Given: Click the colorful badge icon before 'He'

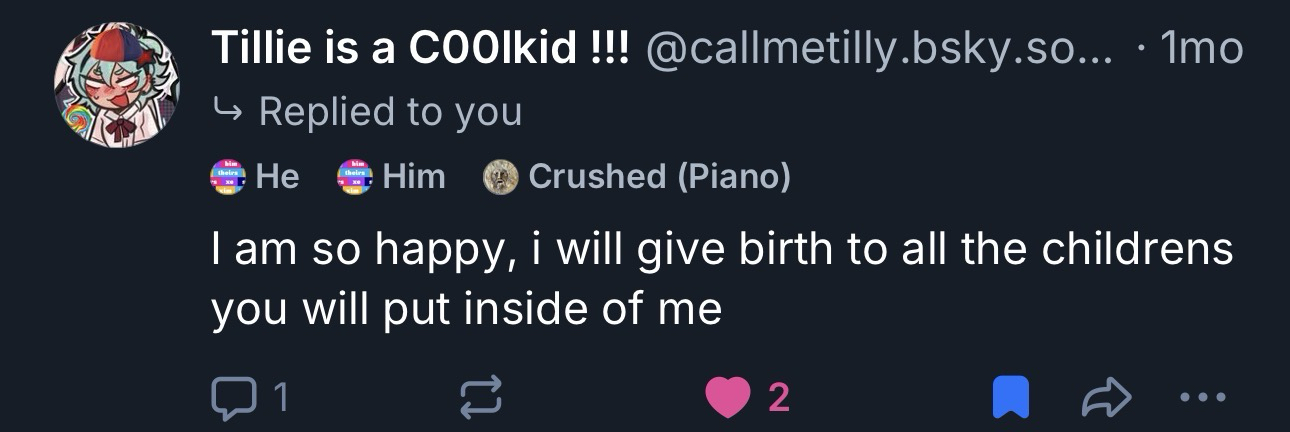Looking at the screenshot, I should coord(228,176).
